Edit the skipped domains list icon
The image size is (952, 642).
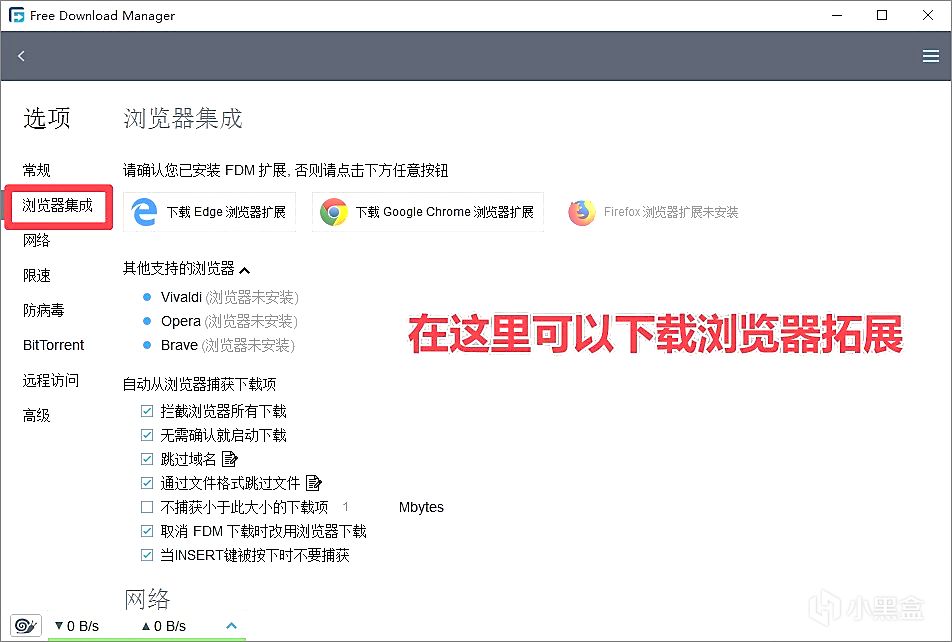(229, 459)
